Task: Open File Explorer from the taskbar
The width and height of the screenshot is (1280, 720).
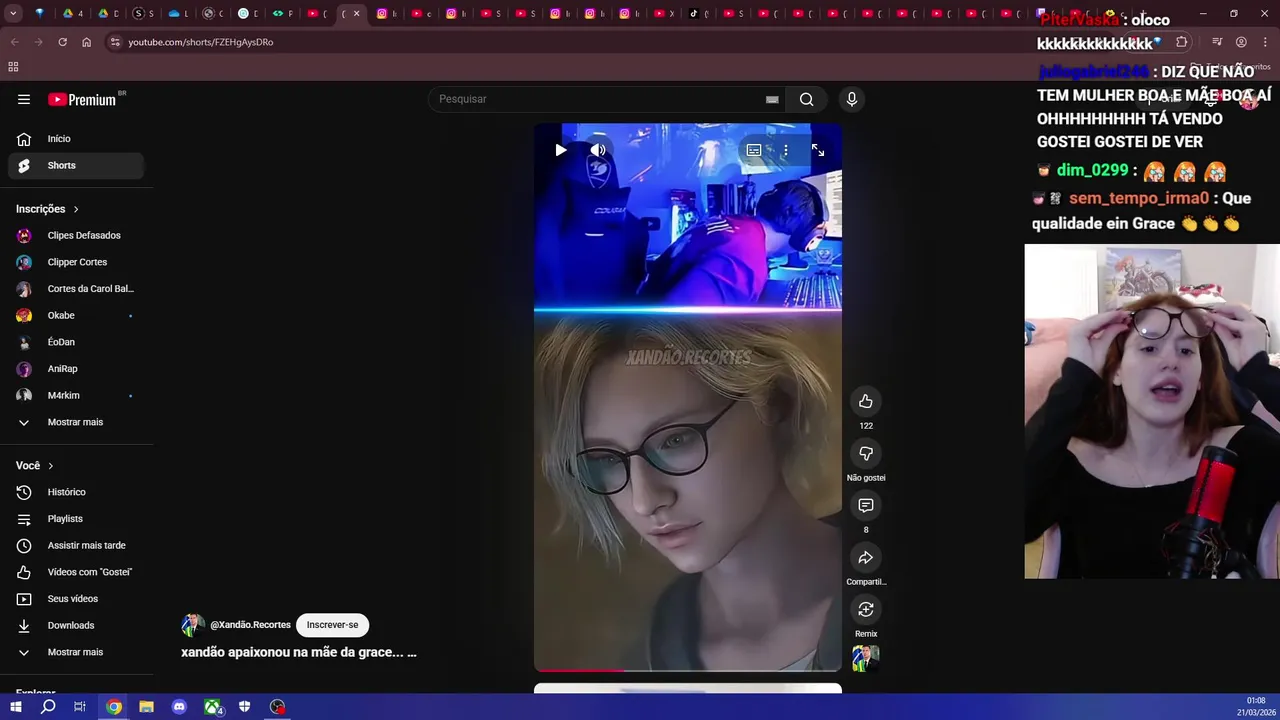Action: 146,707
